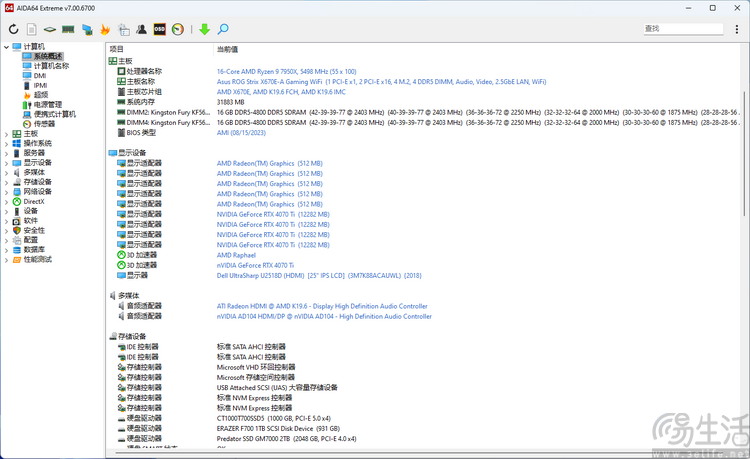Open the AMD Raphael 3D accelerator link
The width and height of the screenshot is (750, 459).
tap(236, 255)
